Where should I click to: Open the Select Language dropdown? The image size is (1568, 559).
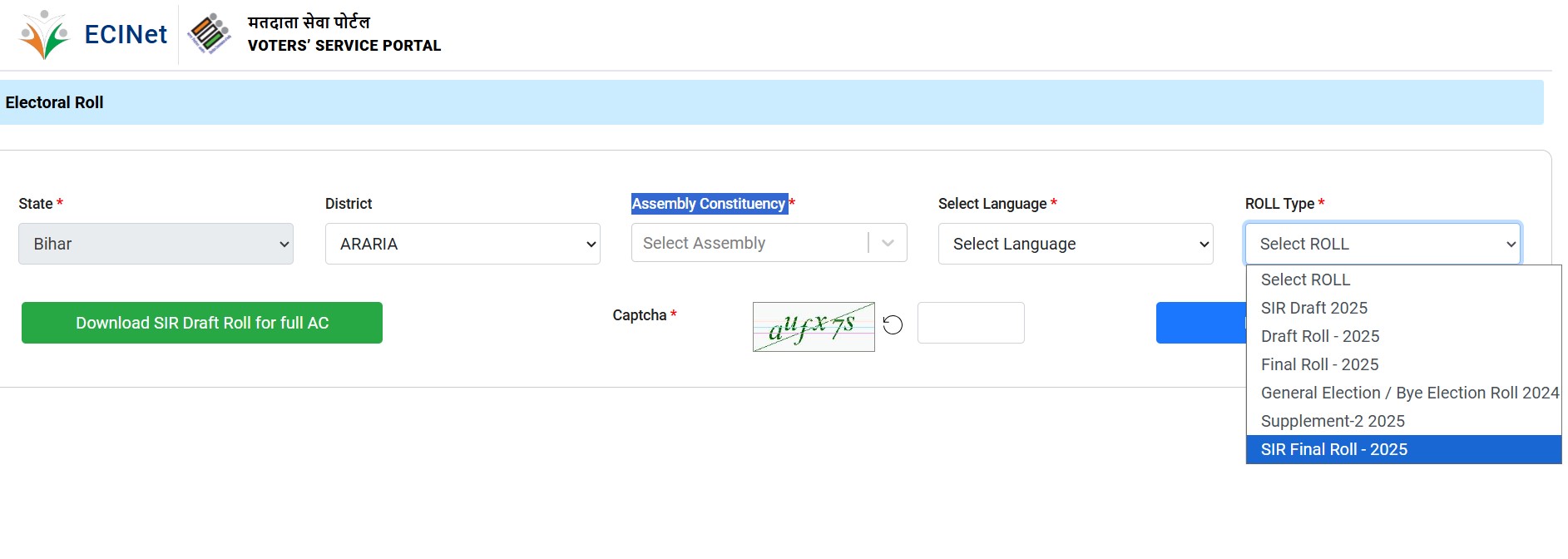coord(1075,244)
